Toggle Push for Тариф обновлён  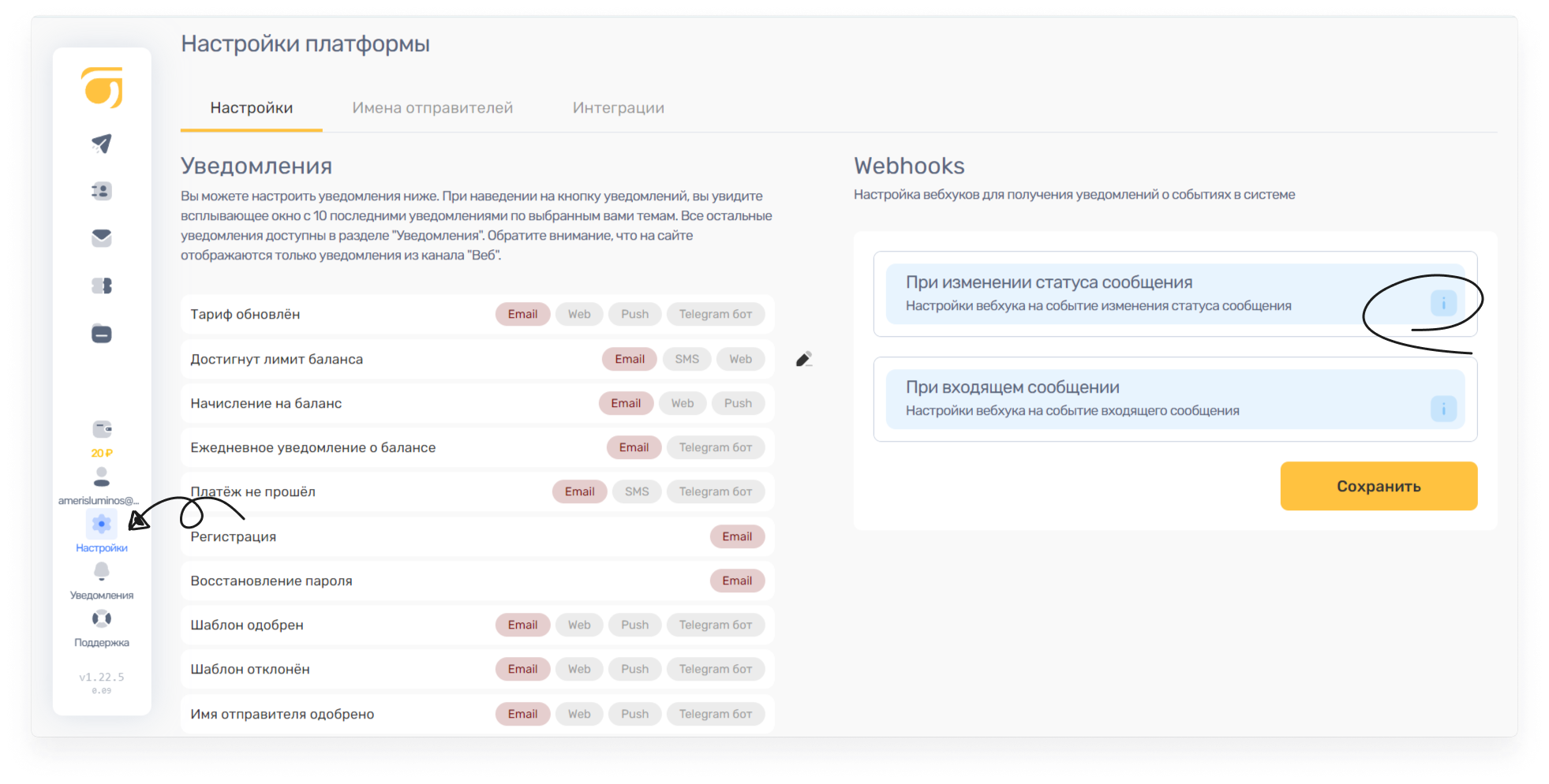tap(634, 314)
